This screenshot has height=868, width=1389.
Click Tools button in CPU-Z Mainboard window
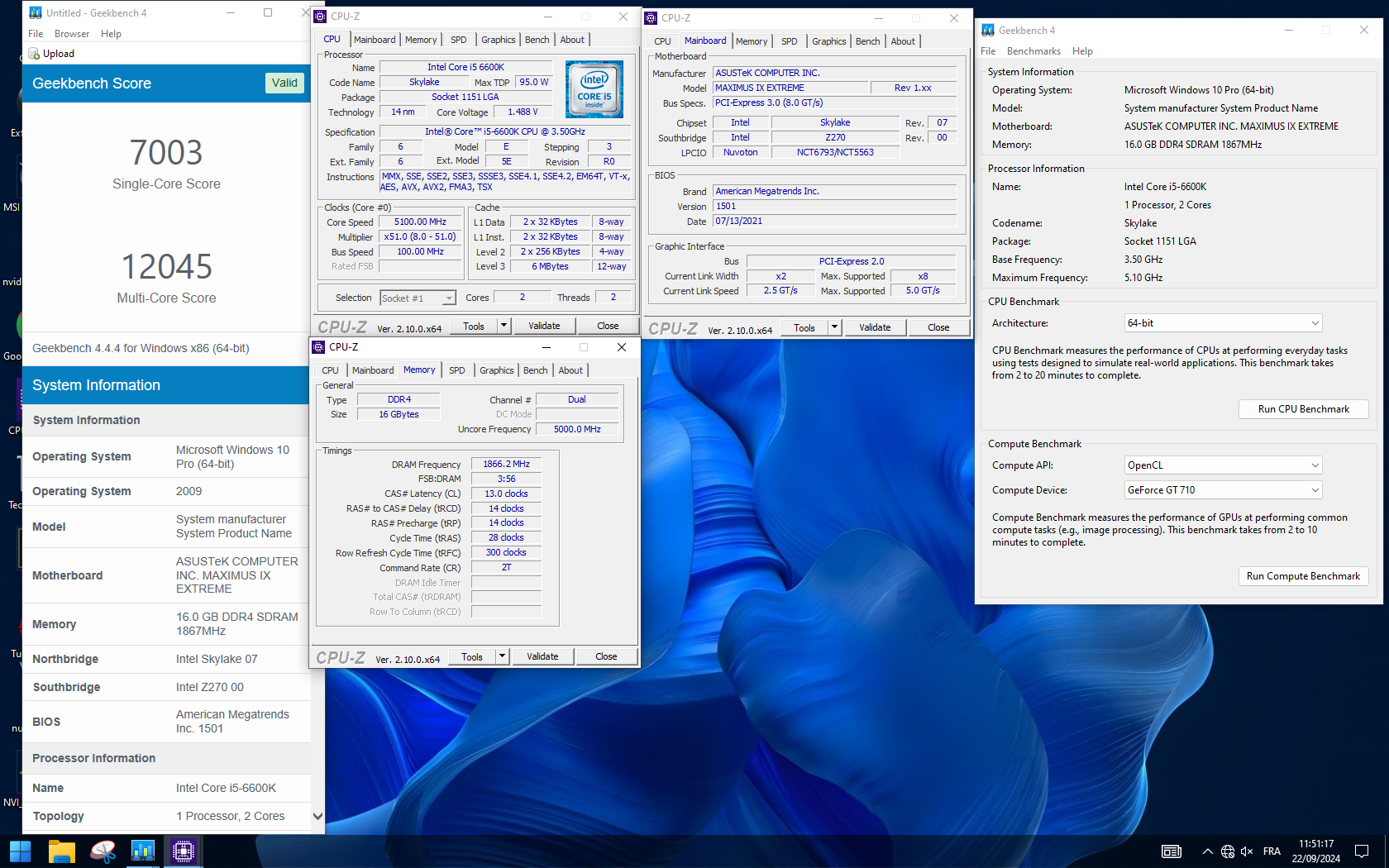(x=804, y=327)
